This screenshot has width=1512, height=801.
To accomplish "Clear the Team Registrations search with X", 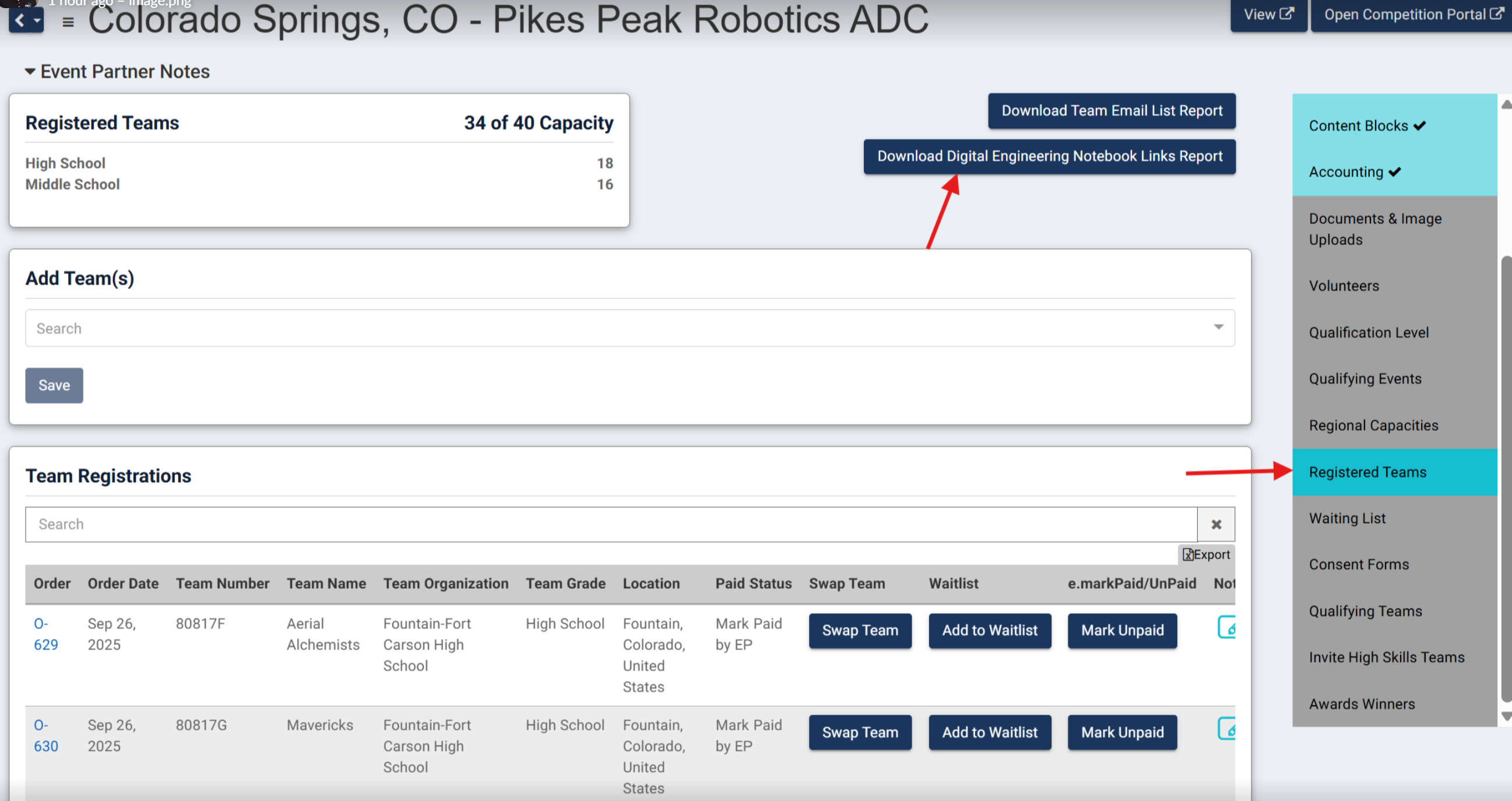I will pyautogui.click(x=1216, y=525).
